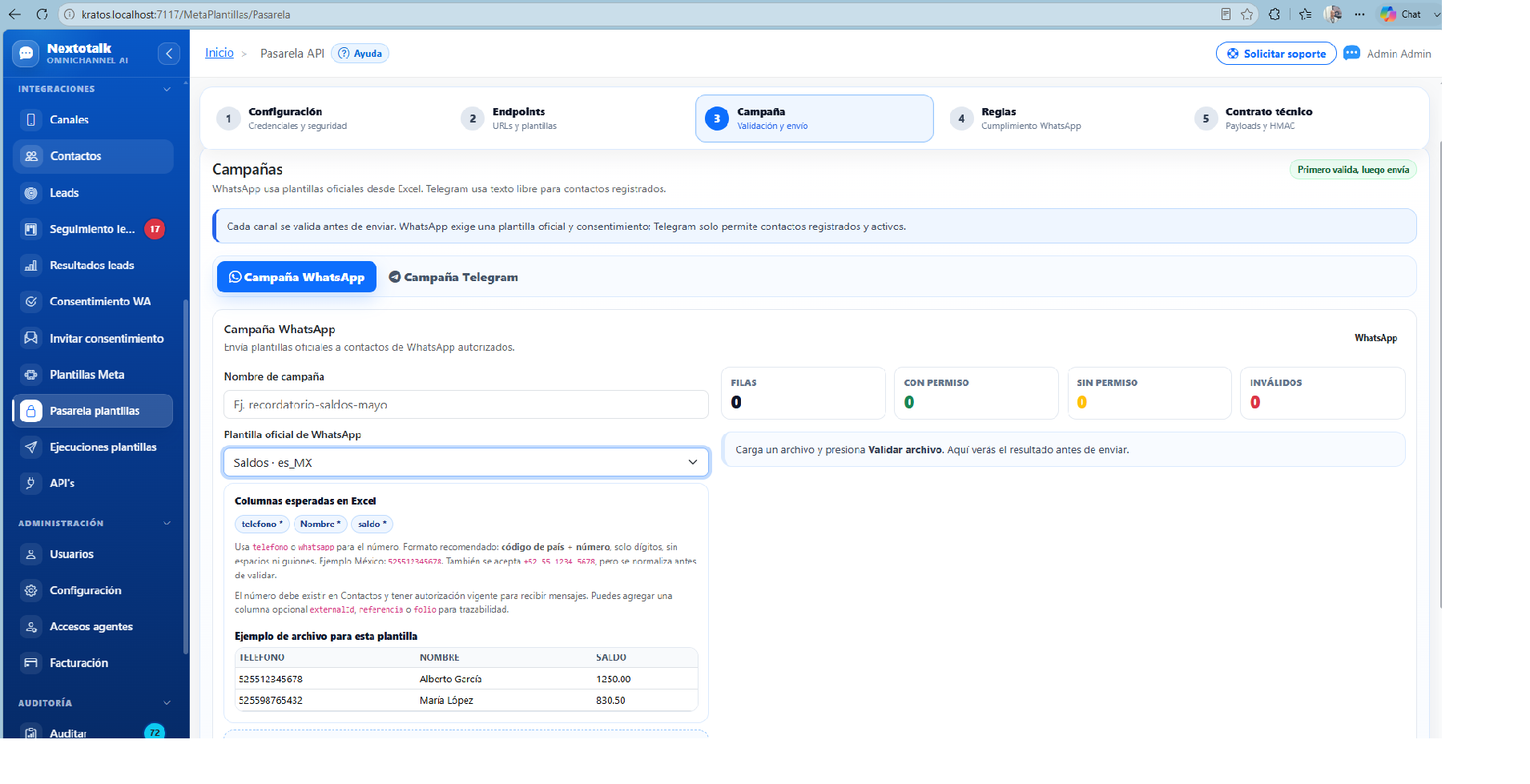This screenshot has width=1530, height=784.
Task: Switch to Campaña Telegram tab
Action: tap(453, 277)
